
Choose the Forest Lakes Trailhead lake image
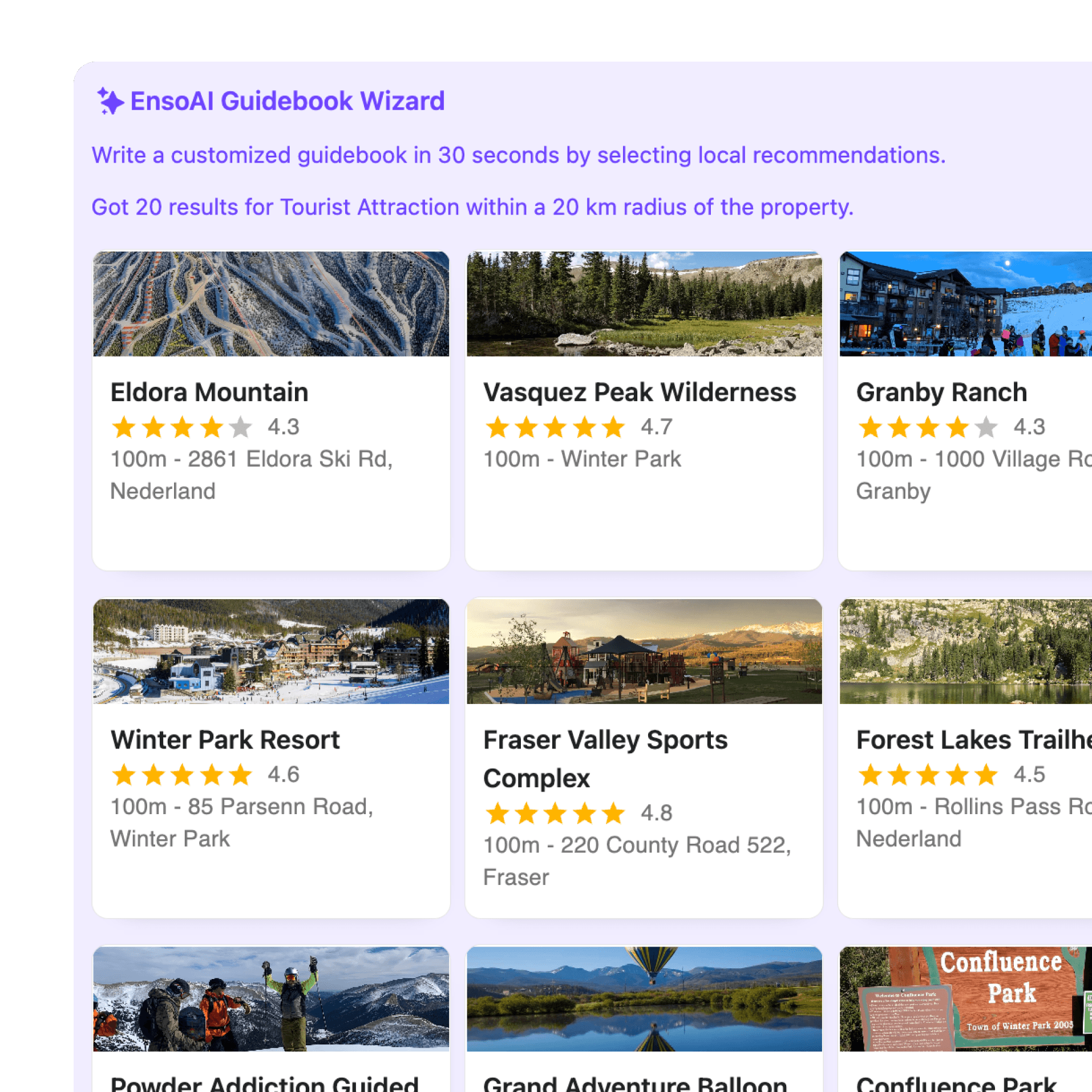pyautogui.click(x=965, y=651)
